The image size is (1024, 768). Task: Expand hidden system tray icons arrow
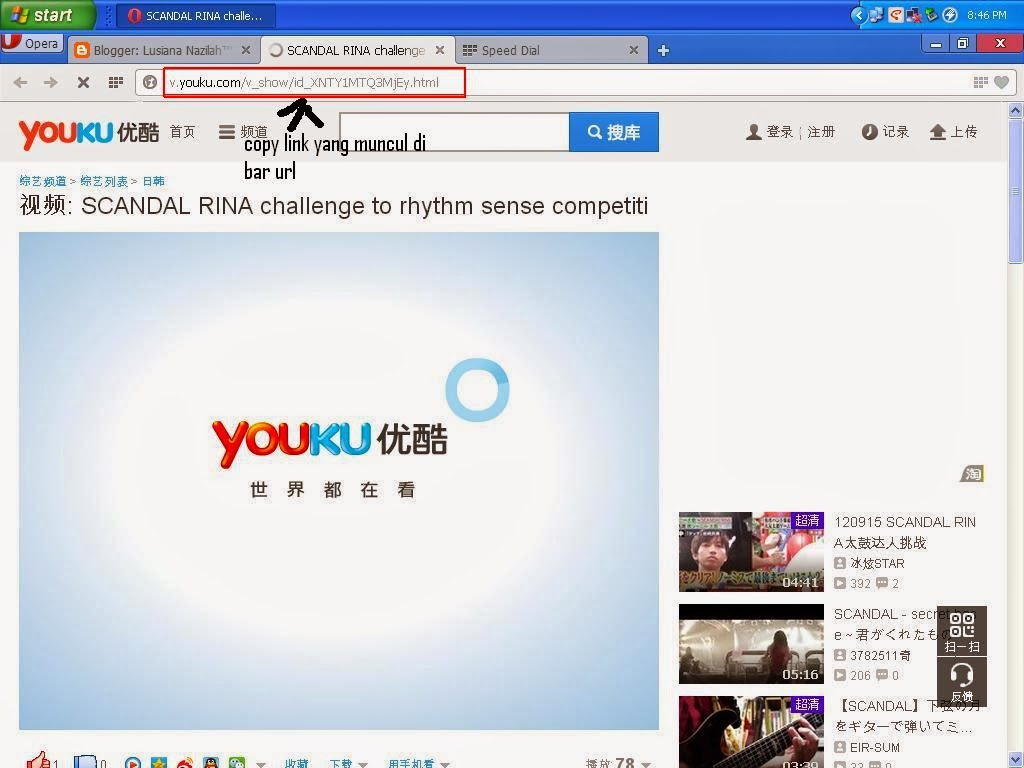click(858, 15)
